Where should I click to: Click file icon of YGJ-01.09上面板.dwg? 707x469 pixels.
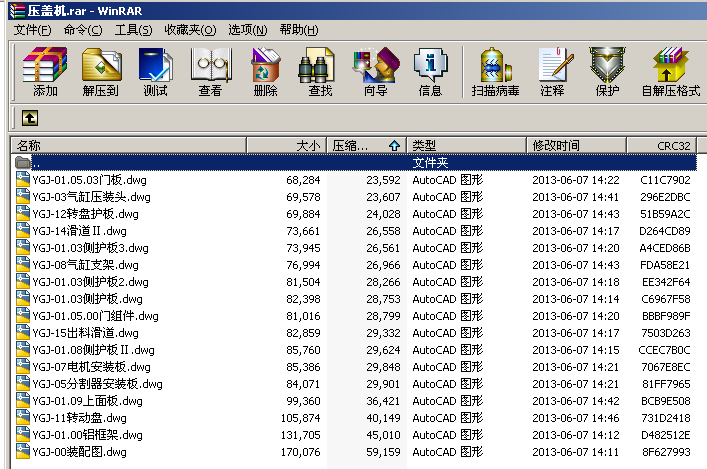pos(23,400)
